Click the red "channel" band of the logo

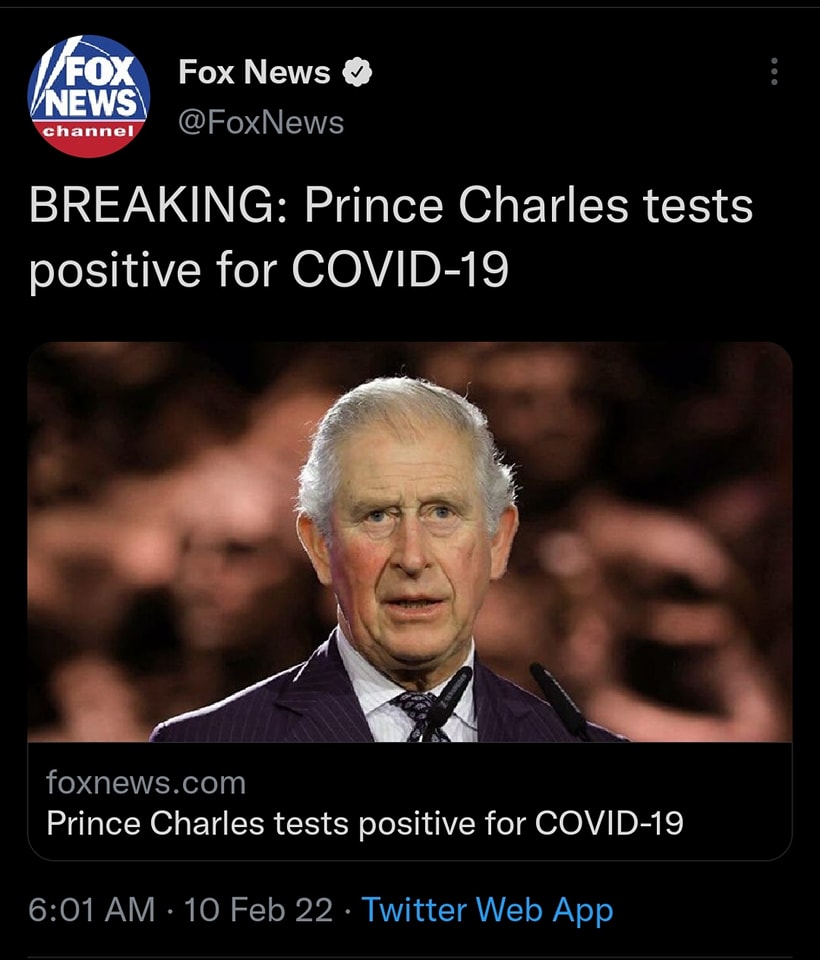click(x=88, y=132)
